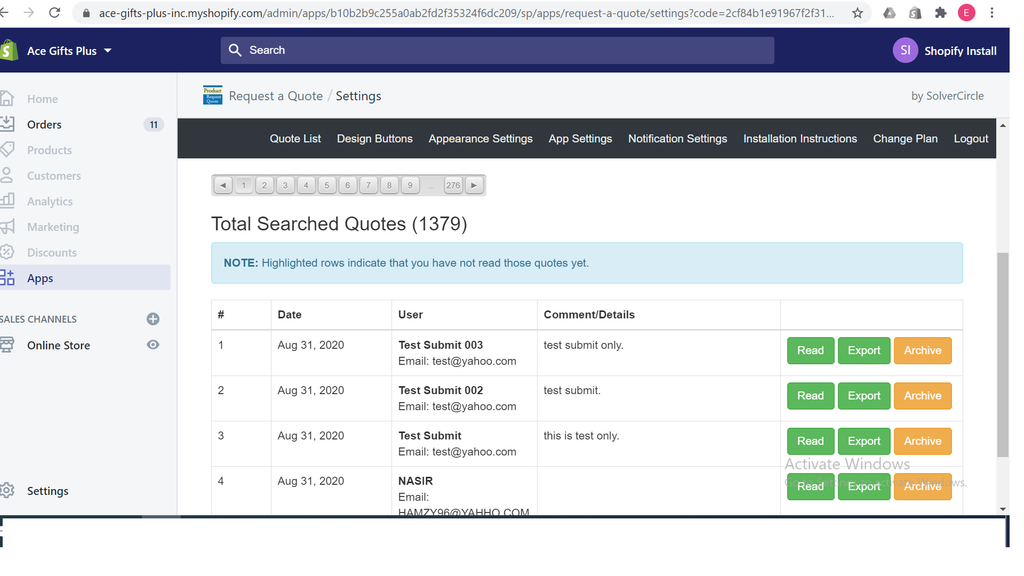Click the Shopify admin Search field

click(x=498, y=50)
